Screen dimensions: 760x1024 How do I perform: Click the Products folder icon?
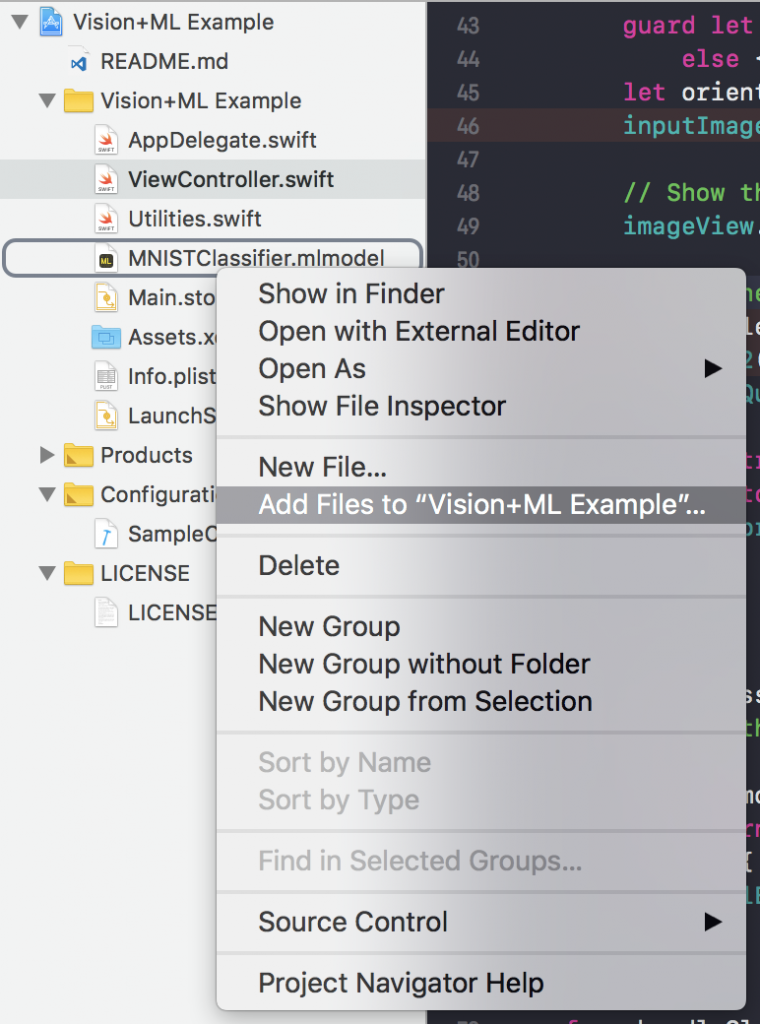tap(78, 455)
